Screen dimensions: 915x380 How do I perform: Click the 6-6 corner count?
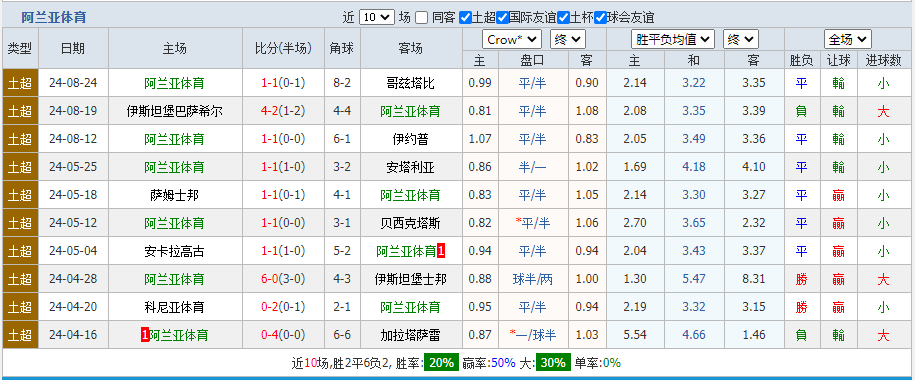tap(342, 335)
